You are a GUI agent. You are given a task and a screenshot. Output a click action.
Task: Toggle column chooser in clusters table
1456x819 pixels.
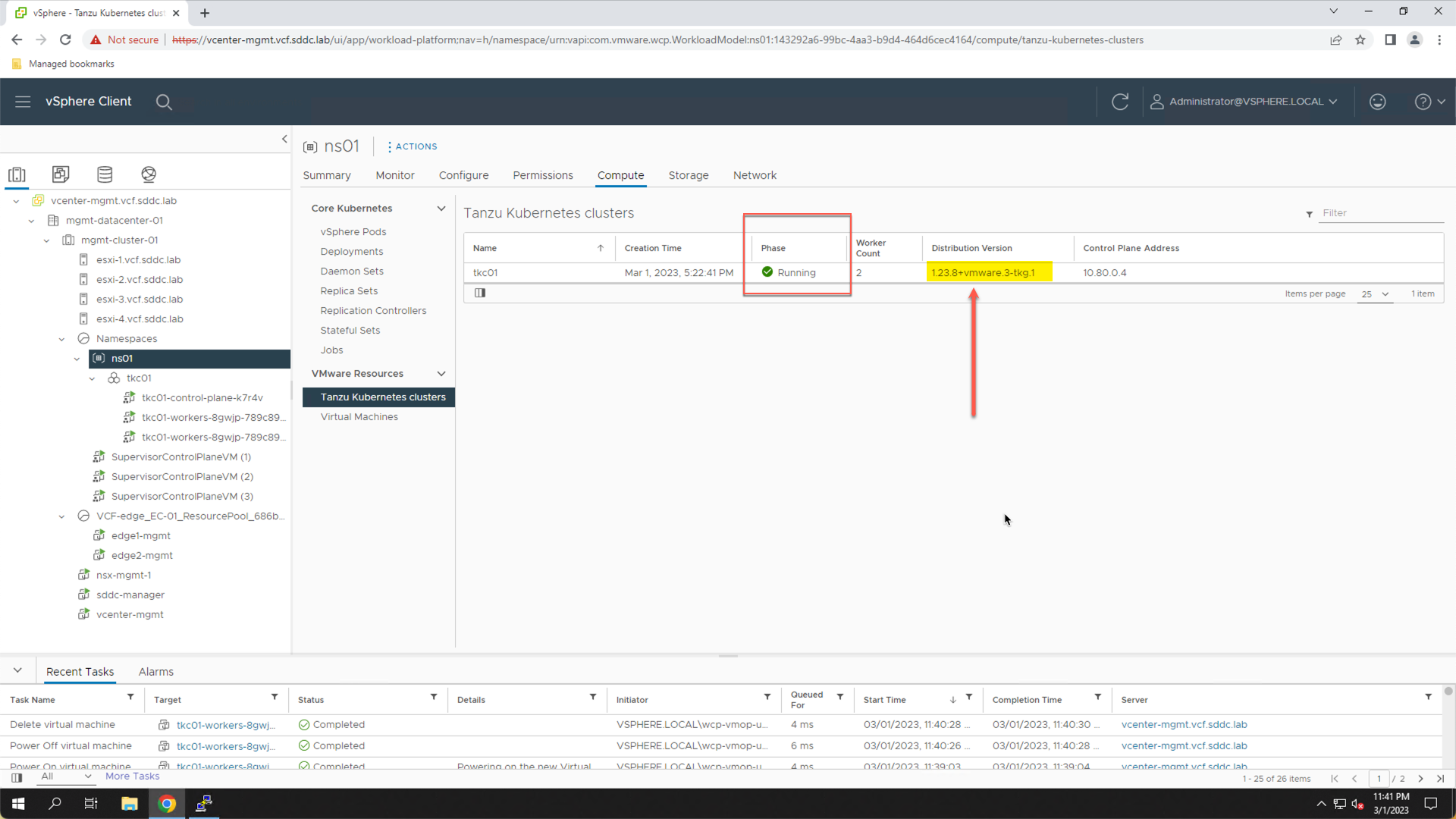pyautogui.click(x=480, y=293)
